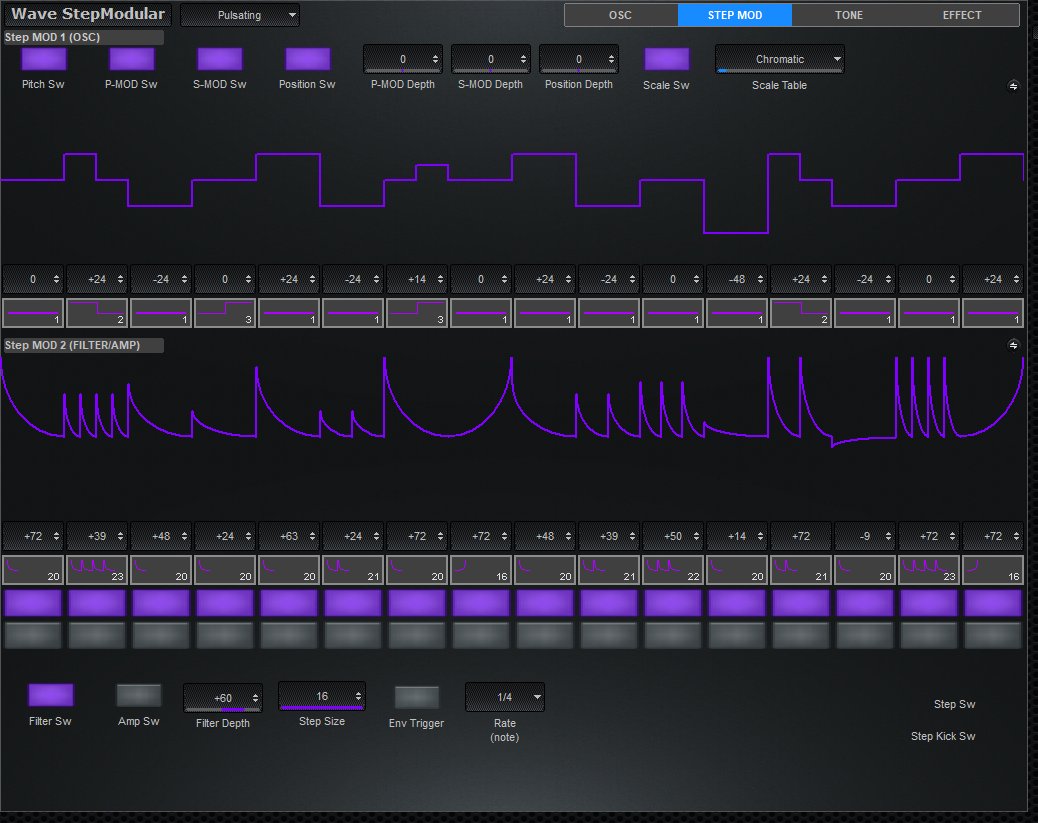Image resolution: width=1038 pixels, height=823 pixels.
Task: Open curve 21 shape icon for Step MOD 2 step 13
Action: [x=801, y=570]
